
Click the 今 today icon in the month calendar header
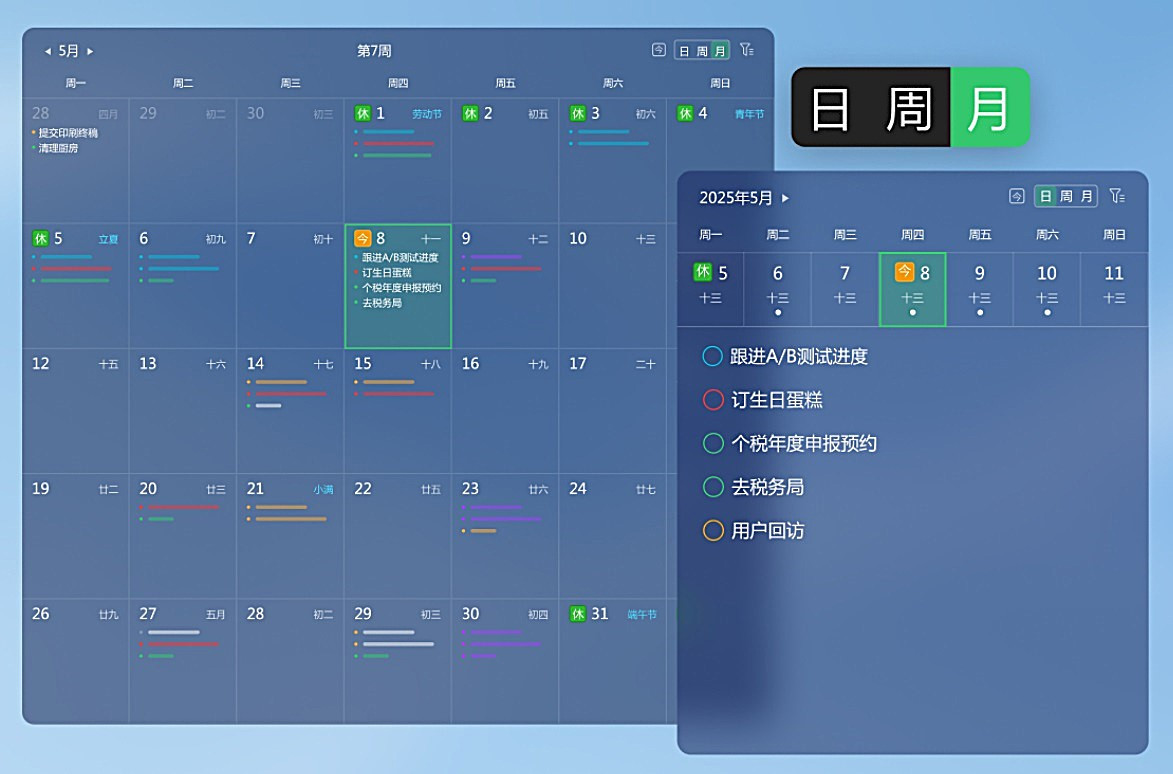[x=658, y=50]
